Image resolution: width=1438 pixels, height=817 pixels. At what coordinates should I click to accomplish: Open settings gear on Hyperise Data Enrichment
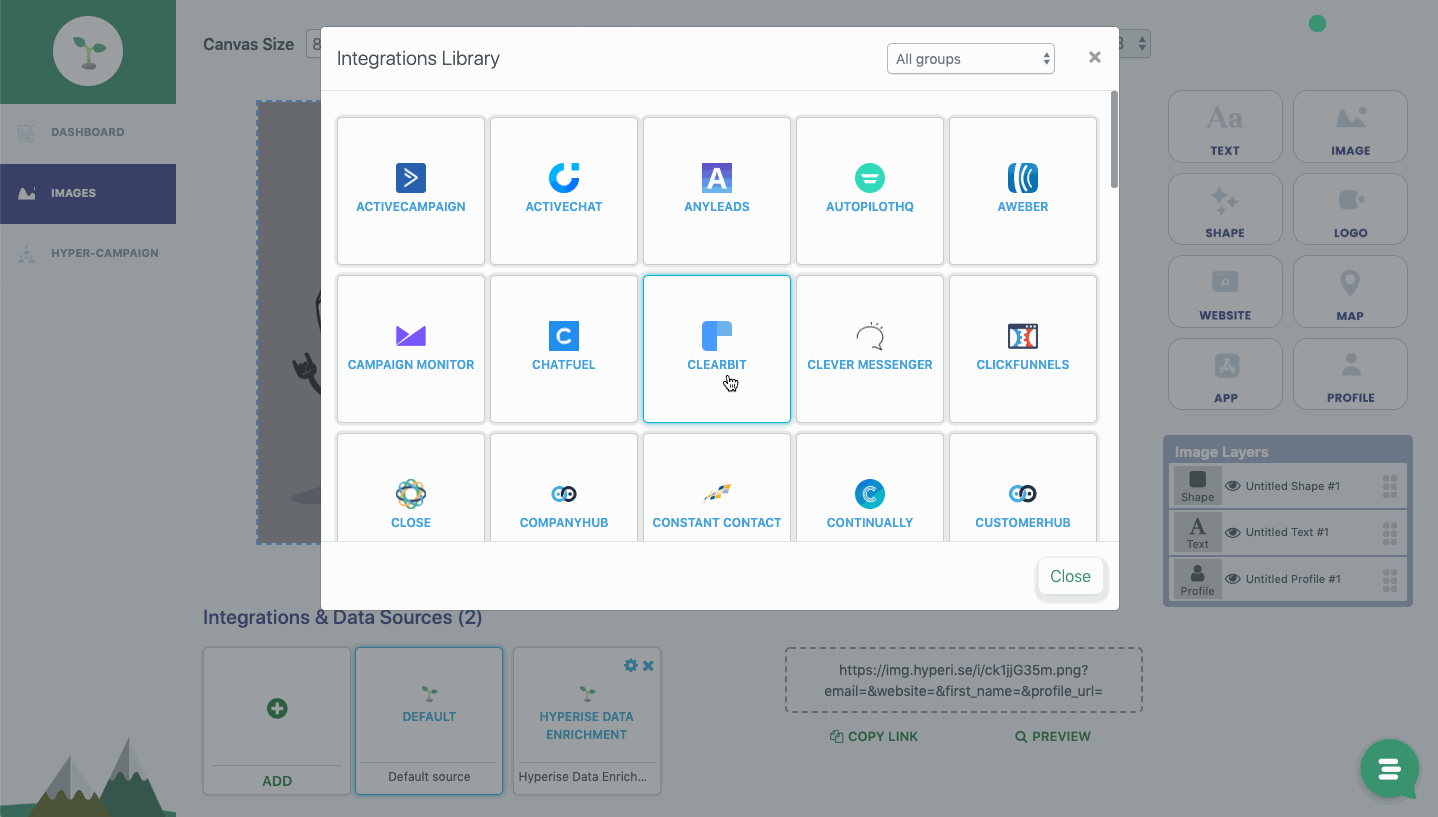[630, 665]
